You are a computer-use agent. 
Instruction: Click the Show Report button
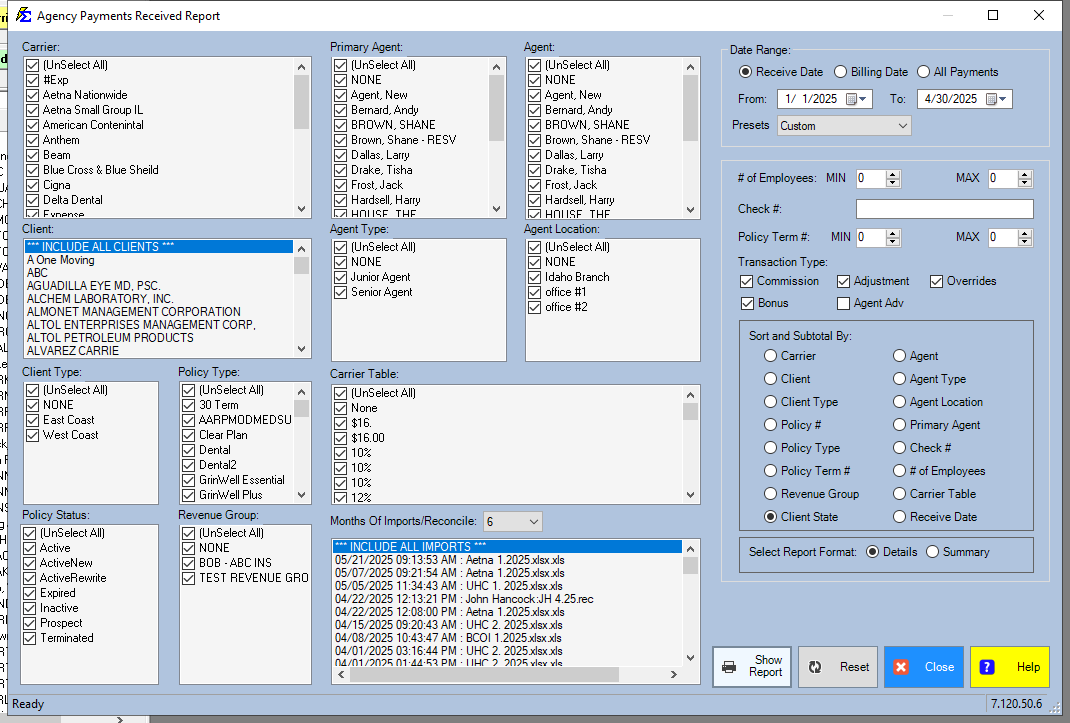pos(752,667)
